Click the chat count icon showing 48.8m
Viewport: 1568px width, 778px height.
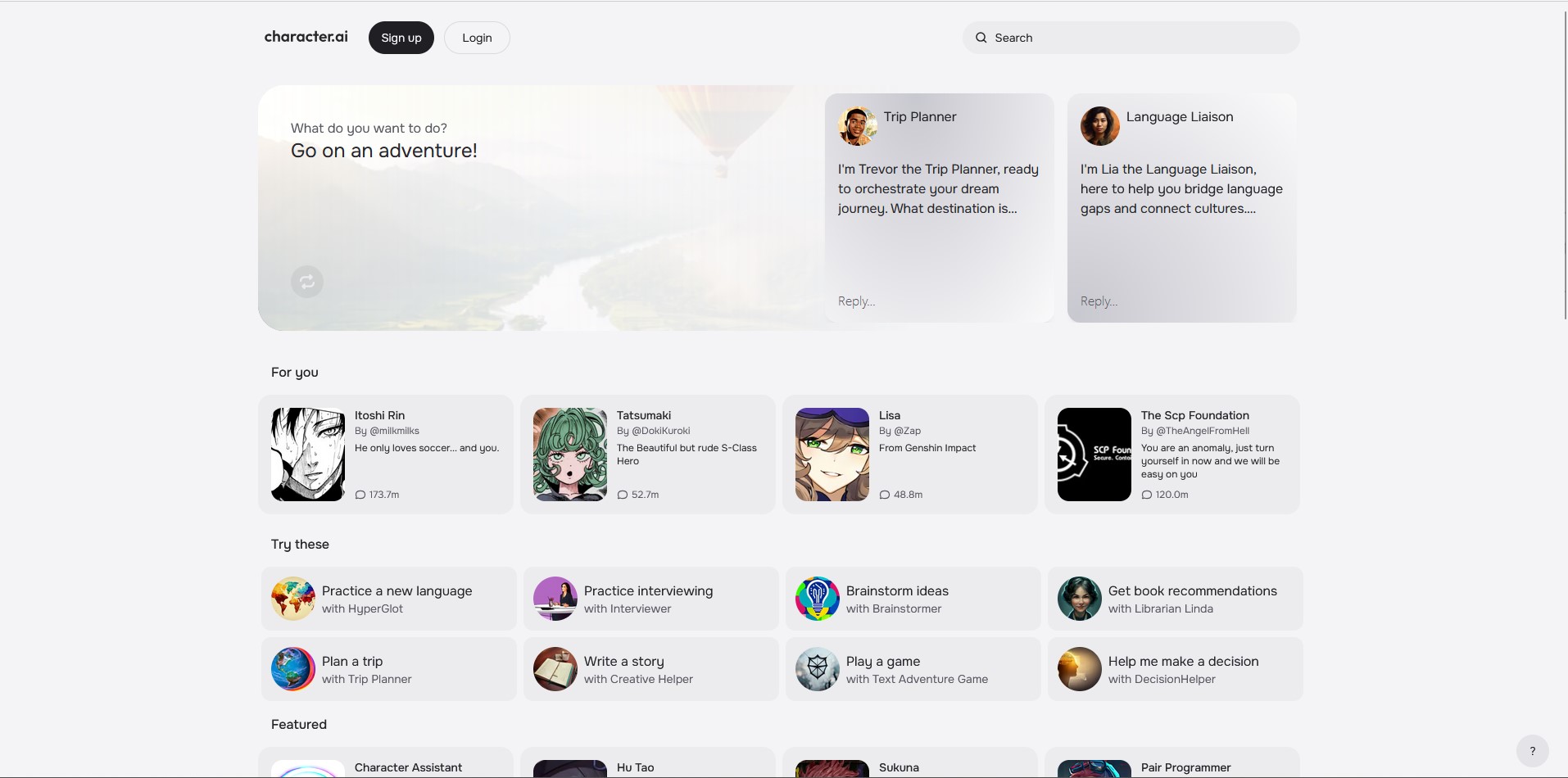(x=885, y=495)
